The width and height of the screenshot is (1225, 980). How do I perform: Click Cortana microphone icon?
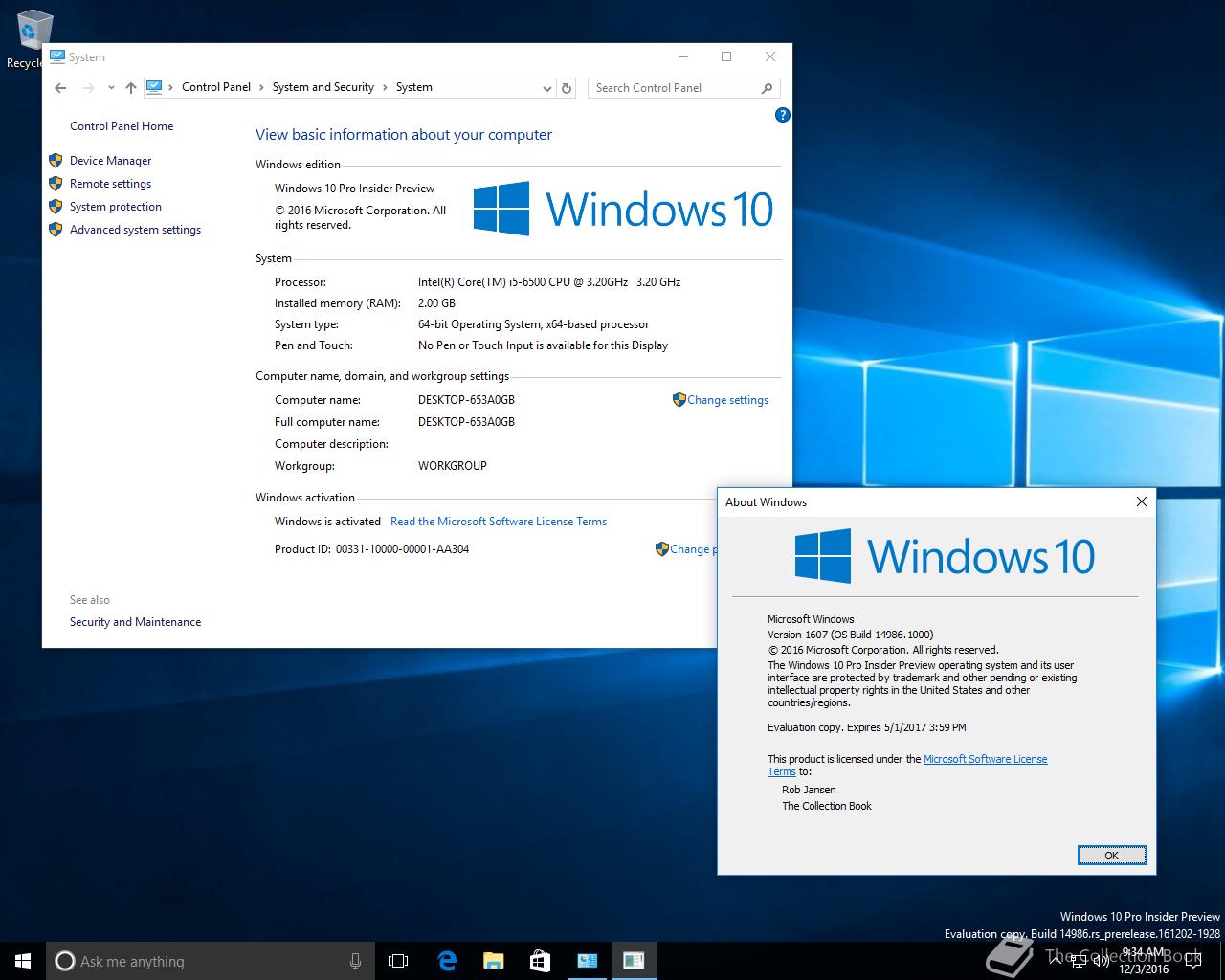(355, 961)
